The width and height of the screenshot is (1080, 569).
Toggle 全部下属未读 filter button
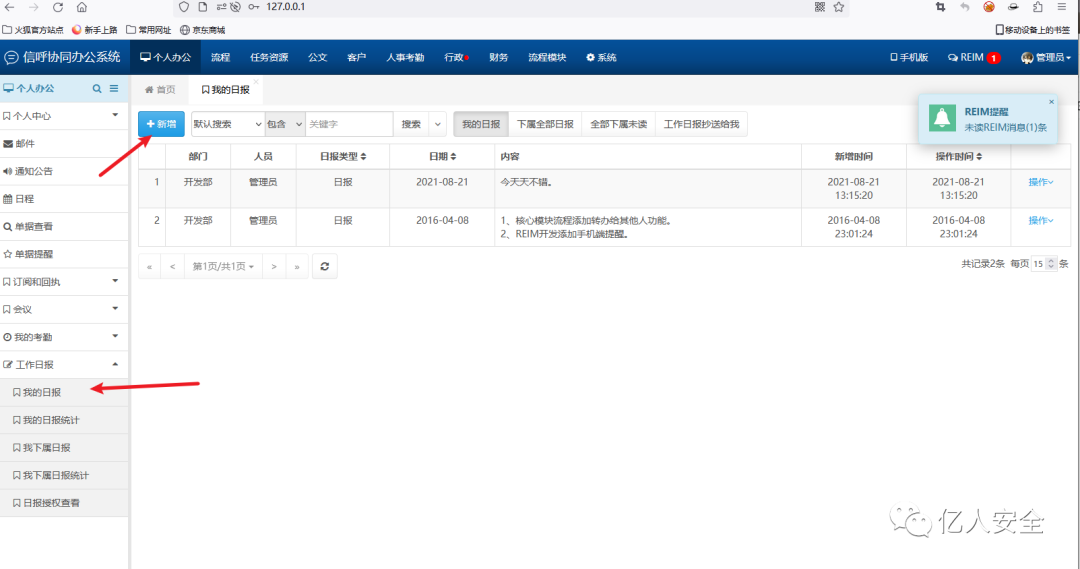618,124
